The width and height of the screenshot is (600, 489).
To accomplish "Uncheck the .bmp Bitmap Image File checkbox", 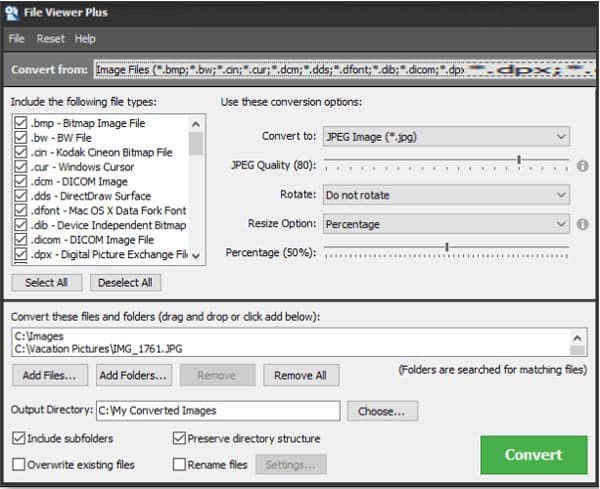I will click(x=21, y=123).
